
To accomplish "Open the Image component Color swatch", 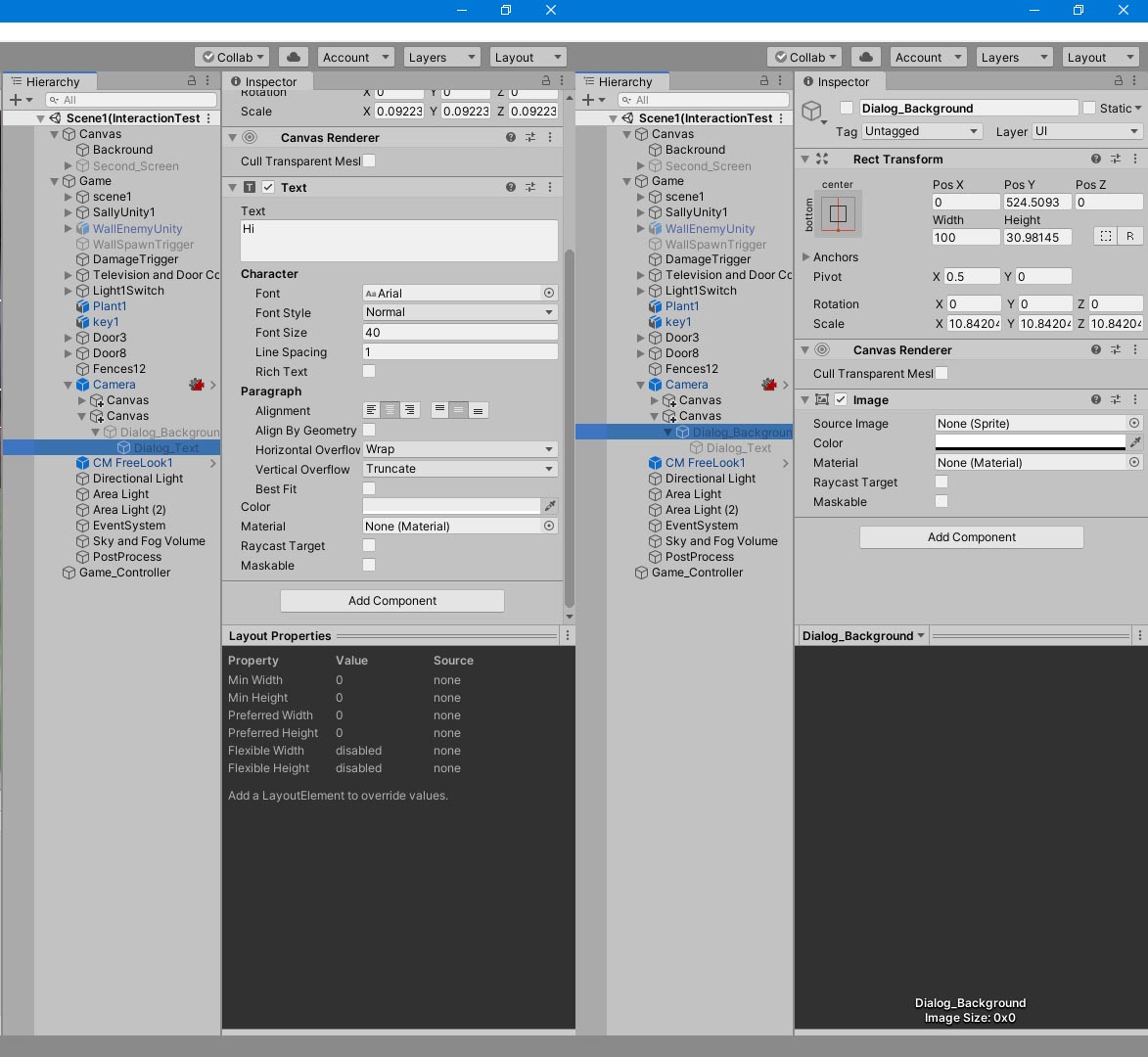I will pos(1030,442).
